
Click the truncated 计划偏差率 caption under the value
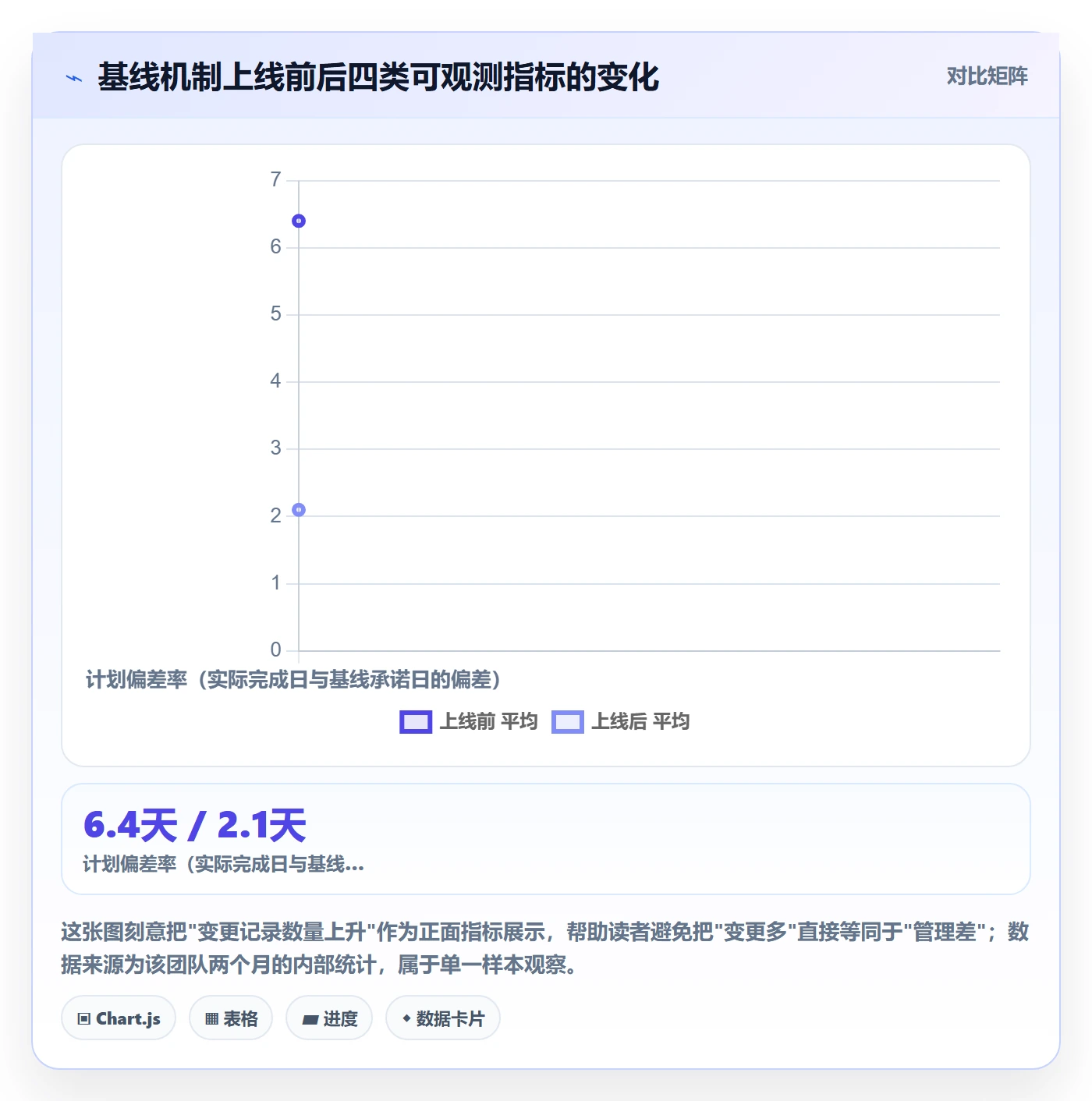[x=224, y=864]
